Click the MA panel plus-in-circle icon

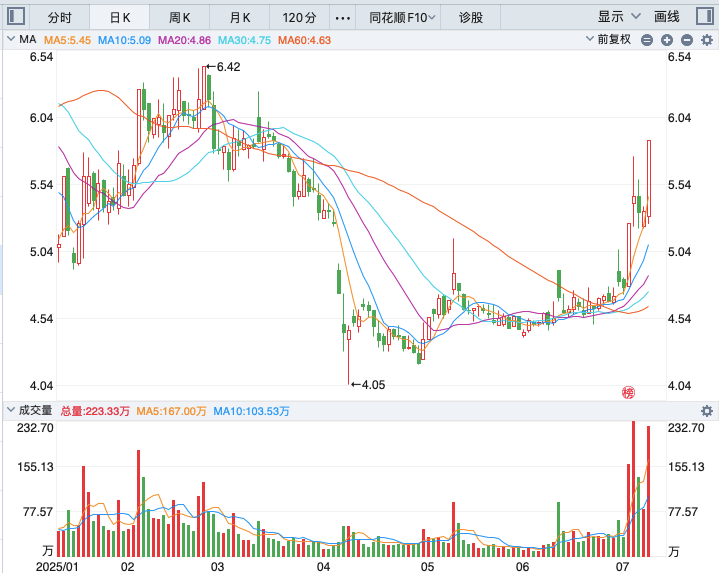667,40
